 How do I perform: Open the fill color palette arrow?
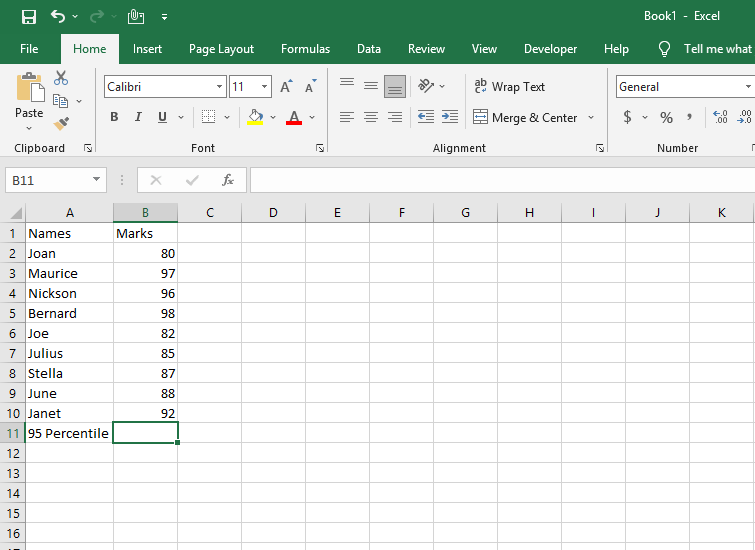(273, 117)
